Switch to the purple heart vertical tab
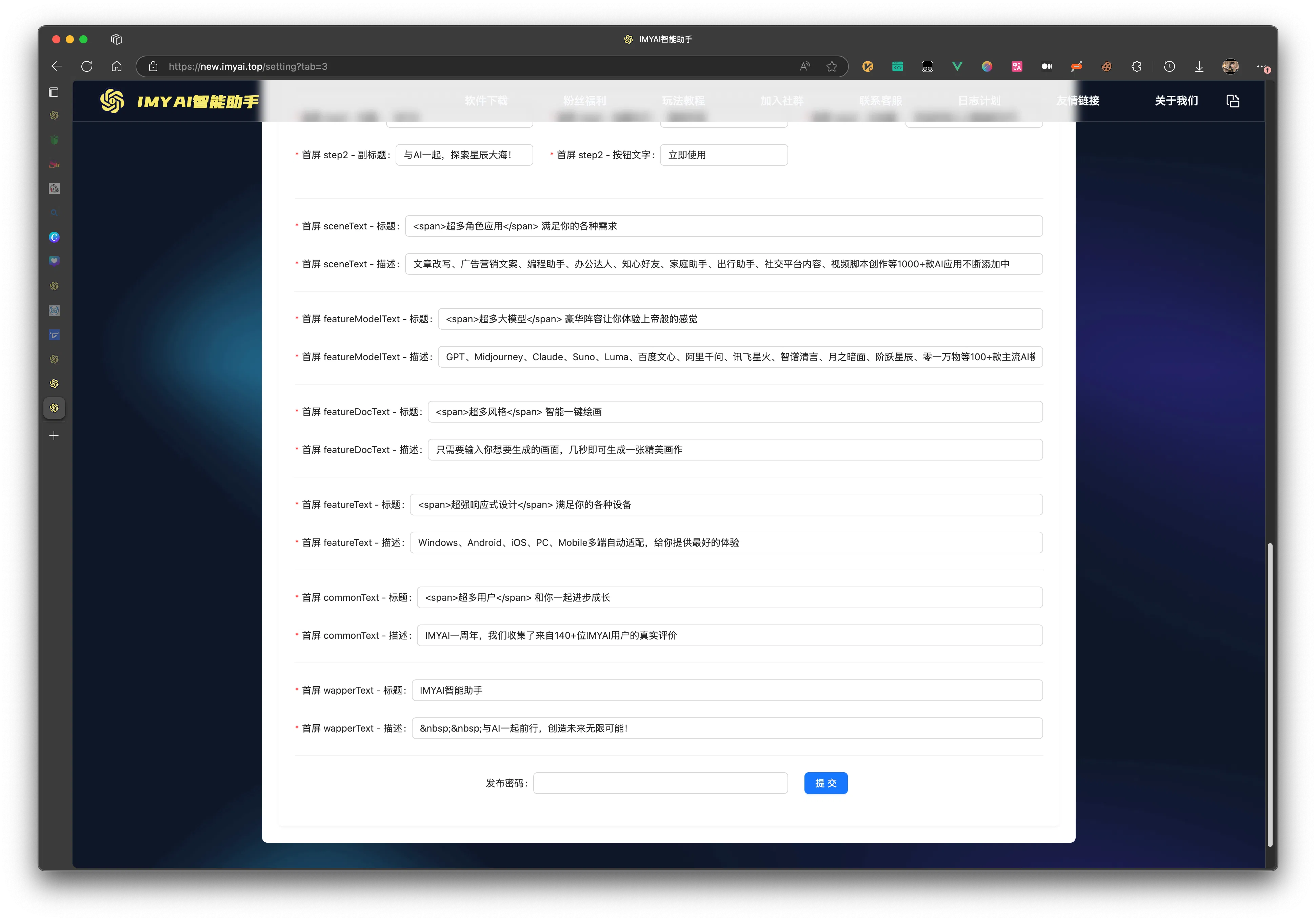 pos(54,261)
